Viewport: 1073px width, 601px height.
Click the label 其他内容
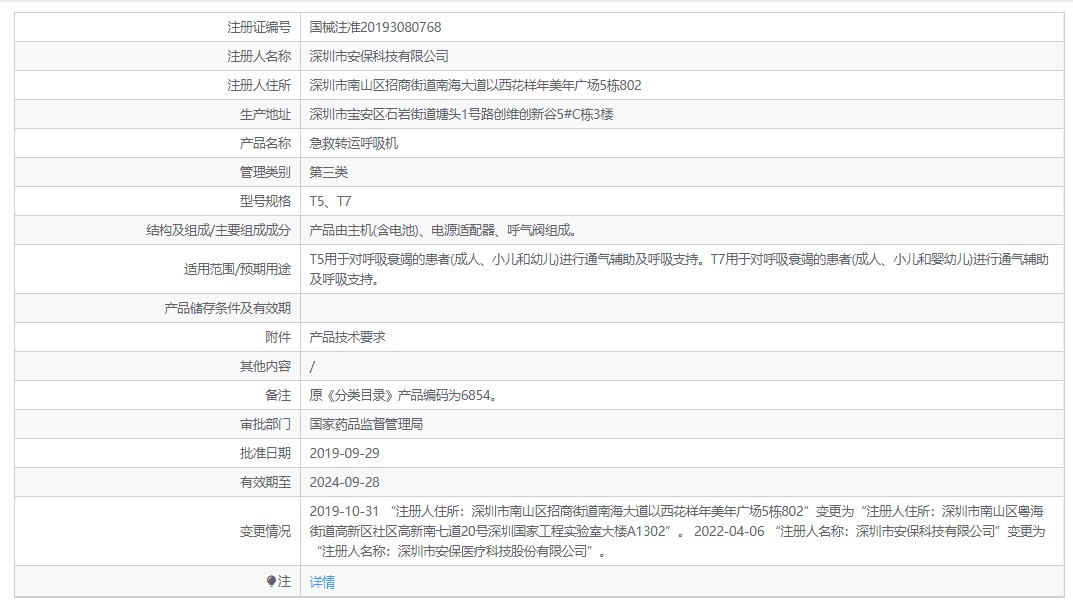point(265,366)
